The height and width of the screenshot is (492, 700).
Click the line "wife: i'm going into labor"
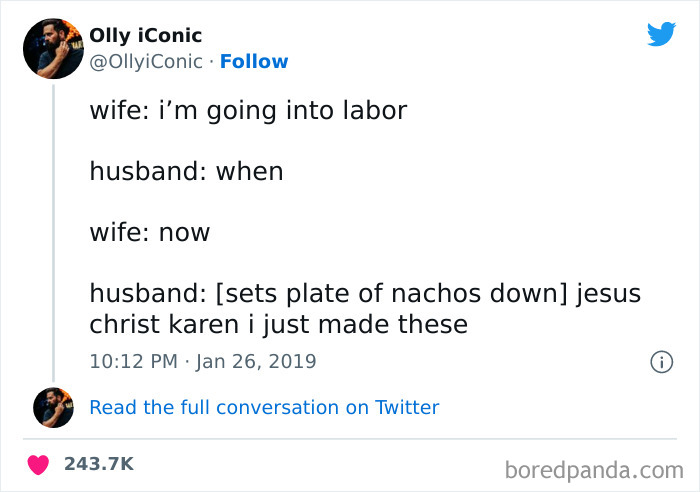[x=248, y=110]
